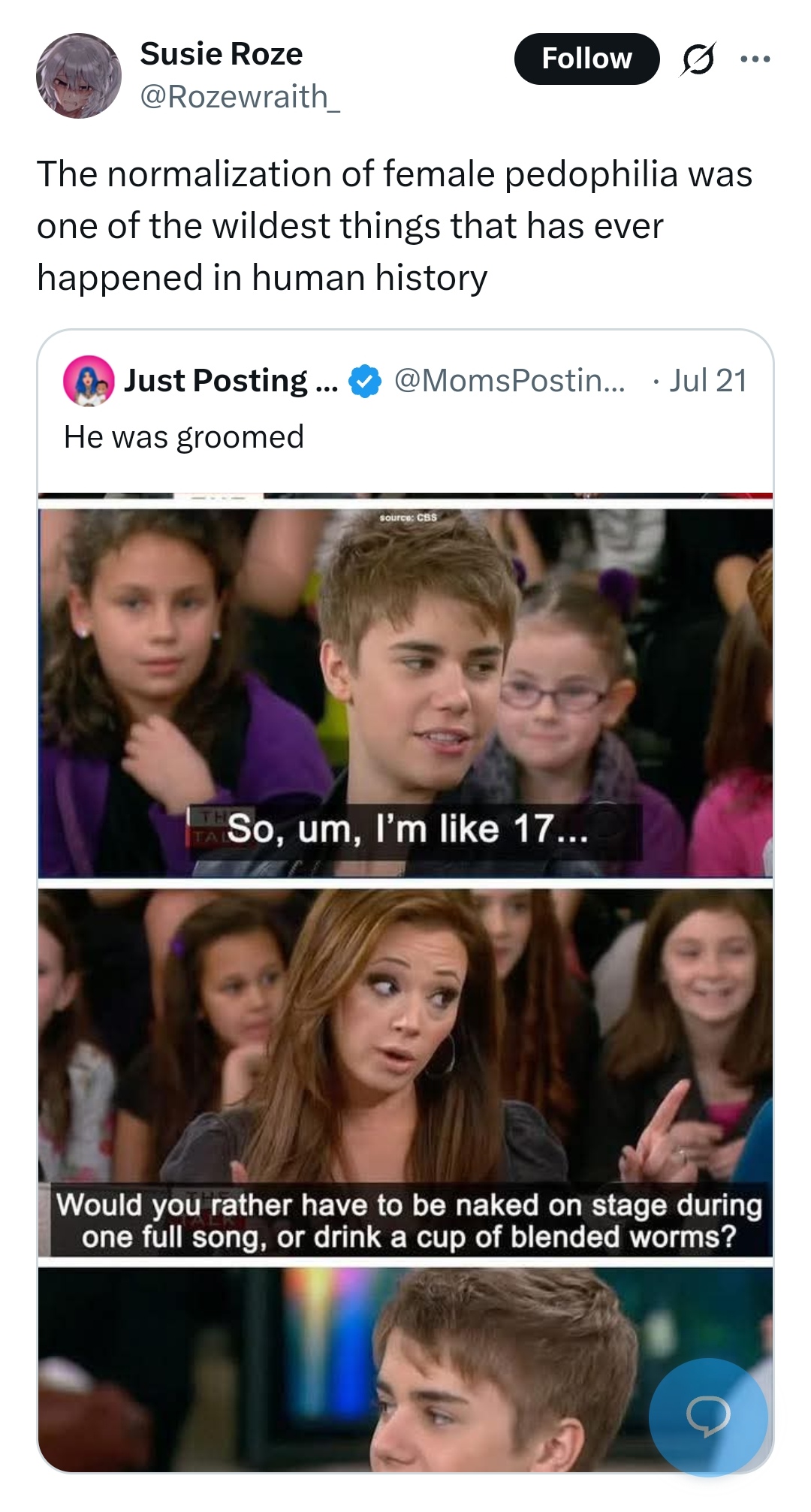
Task: View the 'I'm like 17' image panel
Action: pyautogui.click(x=405, y=693)
